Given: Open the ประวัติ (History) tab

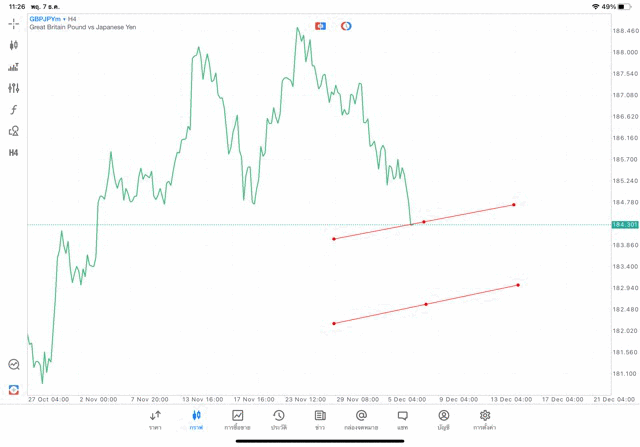Looking at the screenshot, I should click(x=279, y=419).
